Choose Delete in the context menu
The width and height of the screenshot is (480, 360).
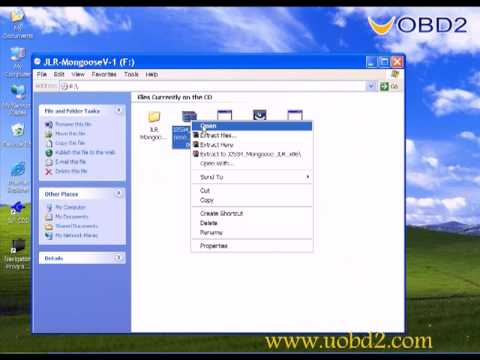click(x=252, y=223)
